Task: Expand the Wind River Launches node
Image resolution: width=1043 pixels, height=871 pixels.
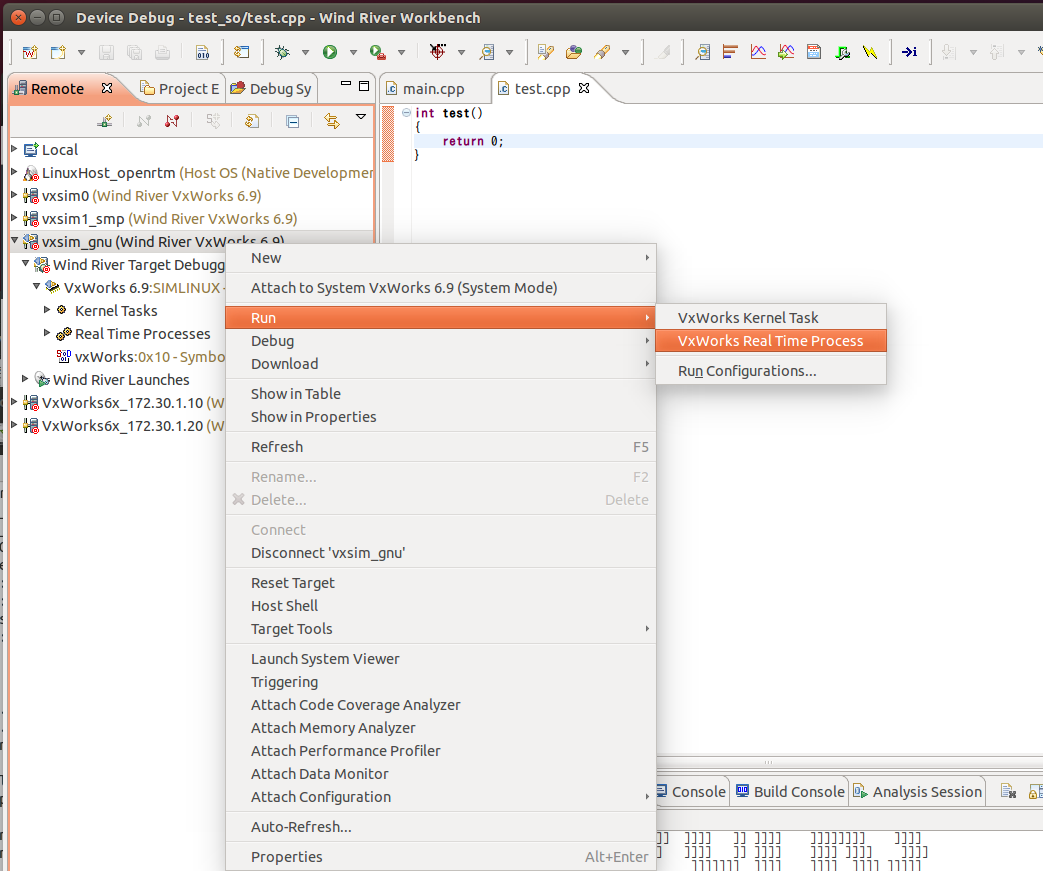Action: (x=25, y=378)
